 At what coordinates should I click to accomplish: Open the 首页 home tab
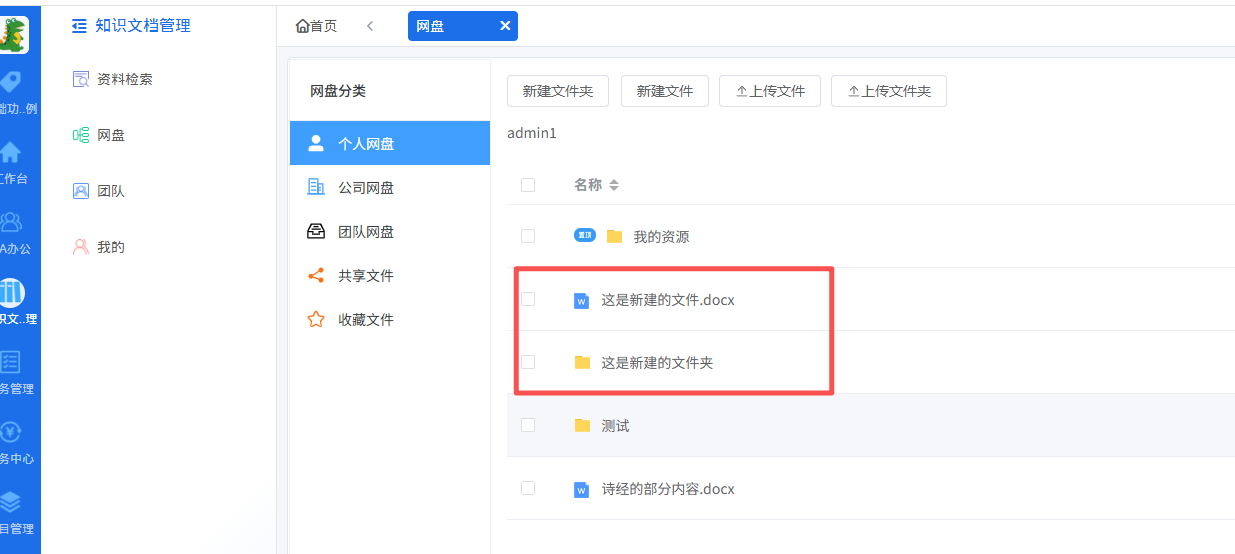pyautogui.click(x=317, y=26)
